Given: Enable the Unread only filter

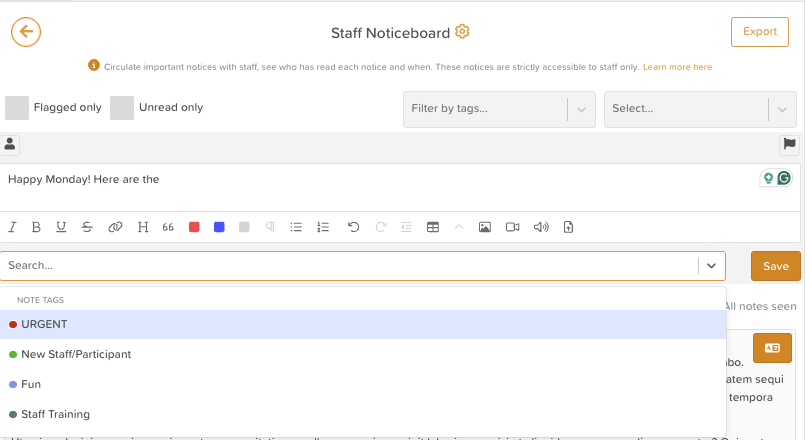Looking at the screenshot, I should [122, 108].
